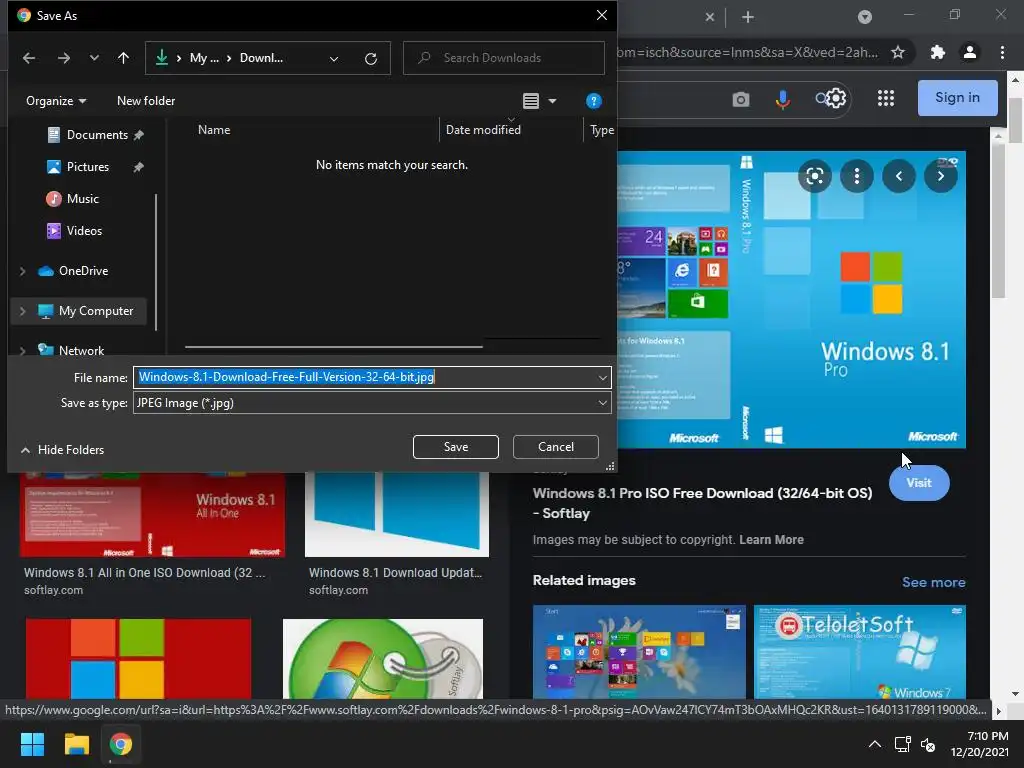This screenshot has width=1024, height=768.
Task: Collapse with Hide Folders
Action: click(x=63, y=449)
